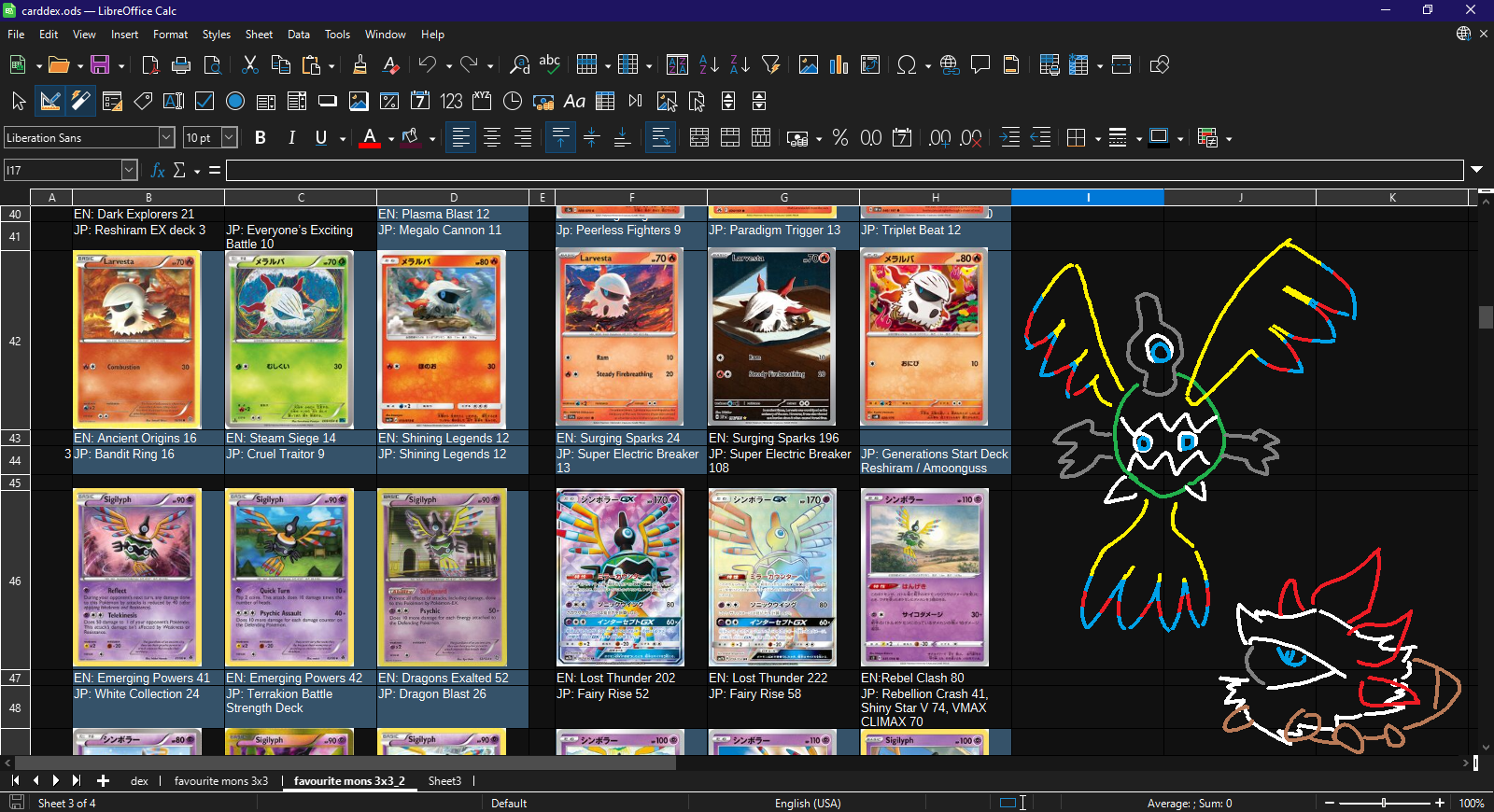Viewport: 1494px width, 812px height.
Task: Toggle Bold formatting
Action: pyautogui.click(x=261, y=138)
